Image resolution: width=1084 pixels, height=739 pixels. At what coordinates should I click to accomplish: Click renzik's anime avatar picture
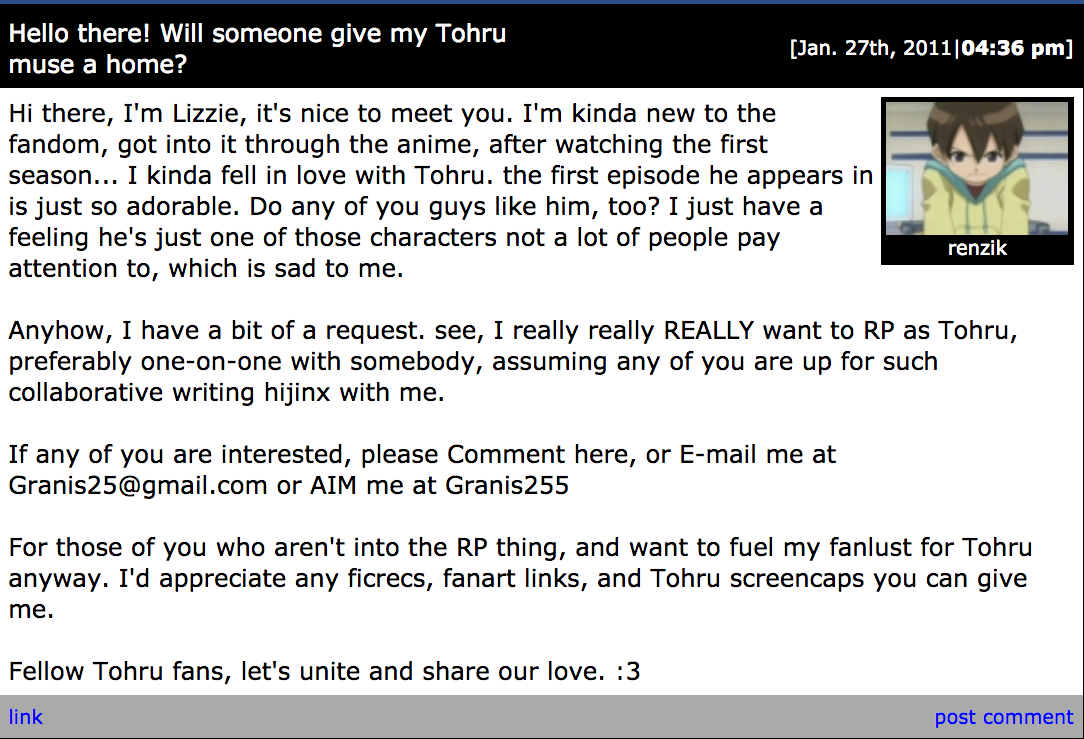tap(977, 169)
